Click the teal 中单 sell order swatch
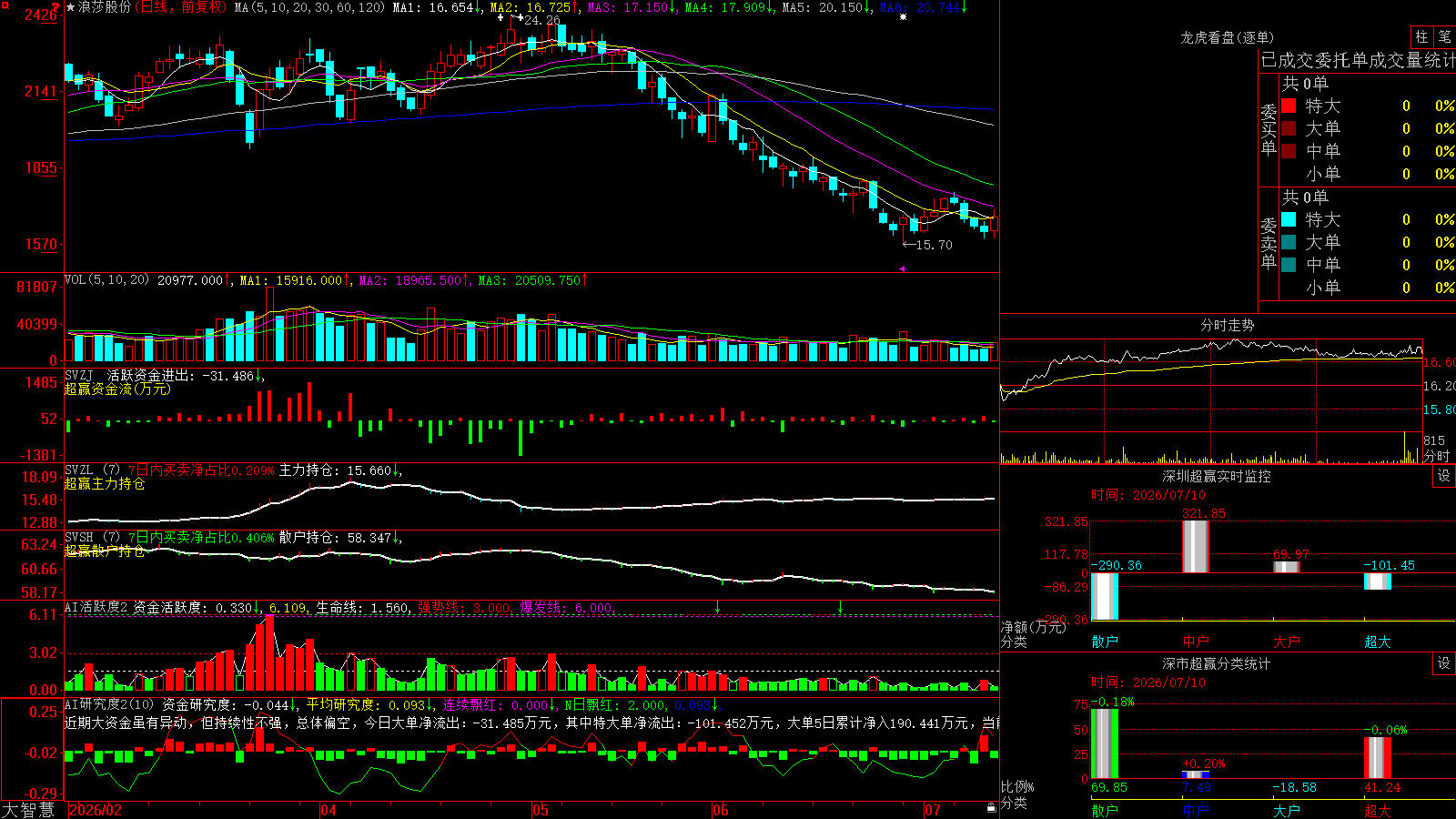Screen dimensions: 1456x819 pyautogui.click(x=1289, y=265)
